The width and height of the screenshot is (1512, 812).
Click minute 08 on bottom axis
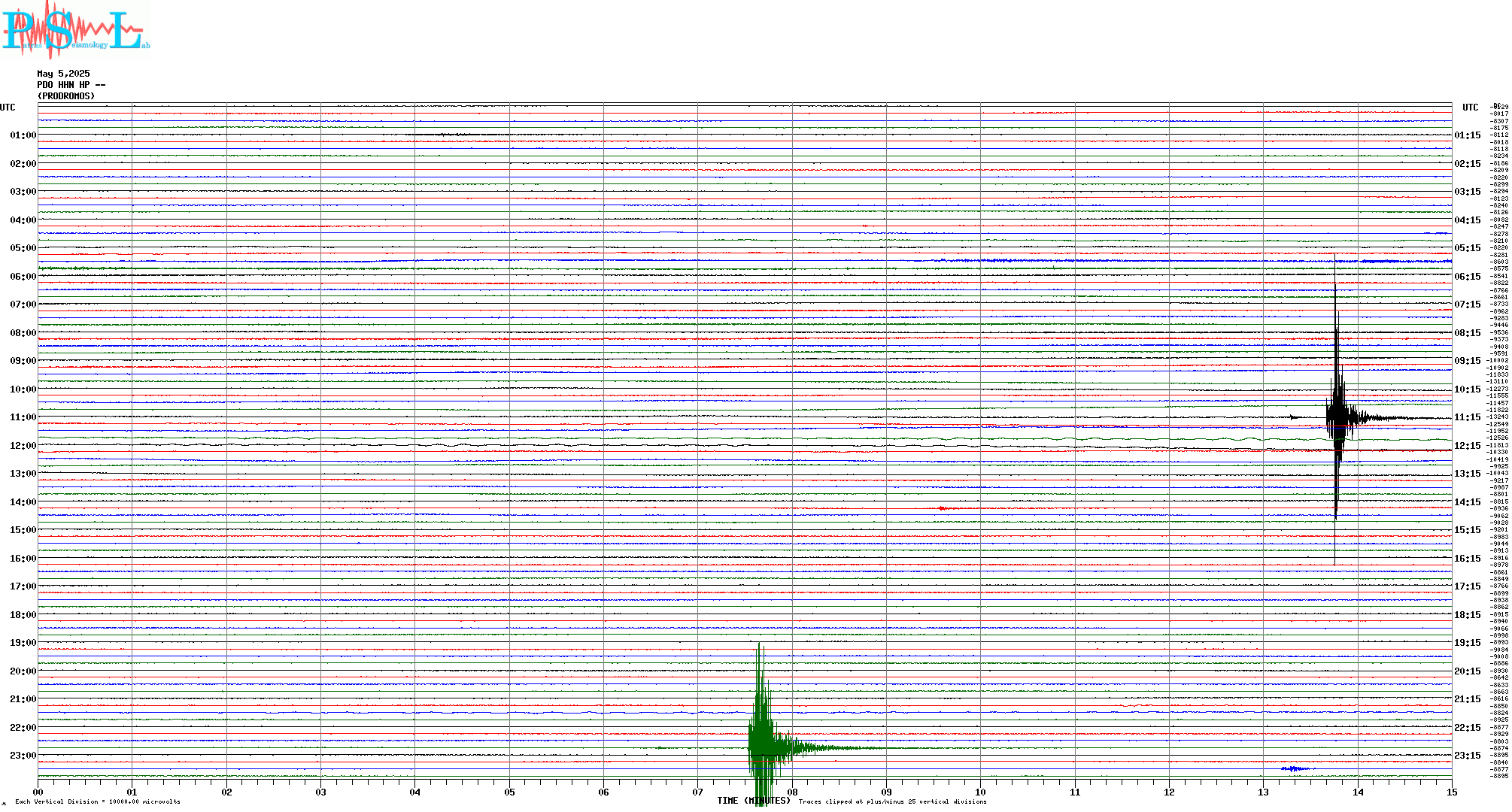[792, 792]
